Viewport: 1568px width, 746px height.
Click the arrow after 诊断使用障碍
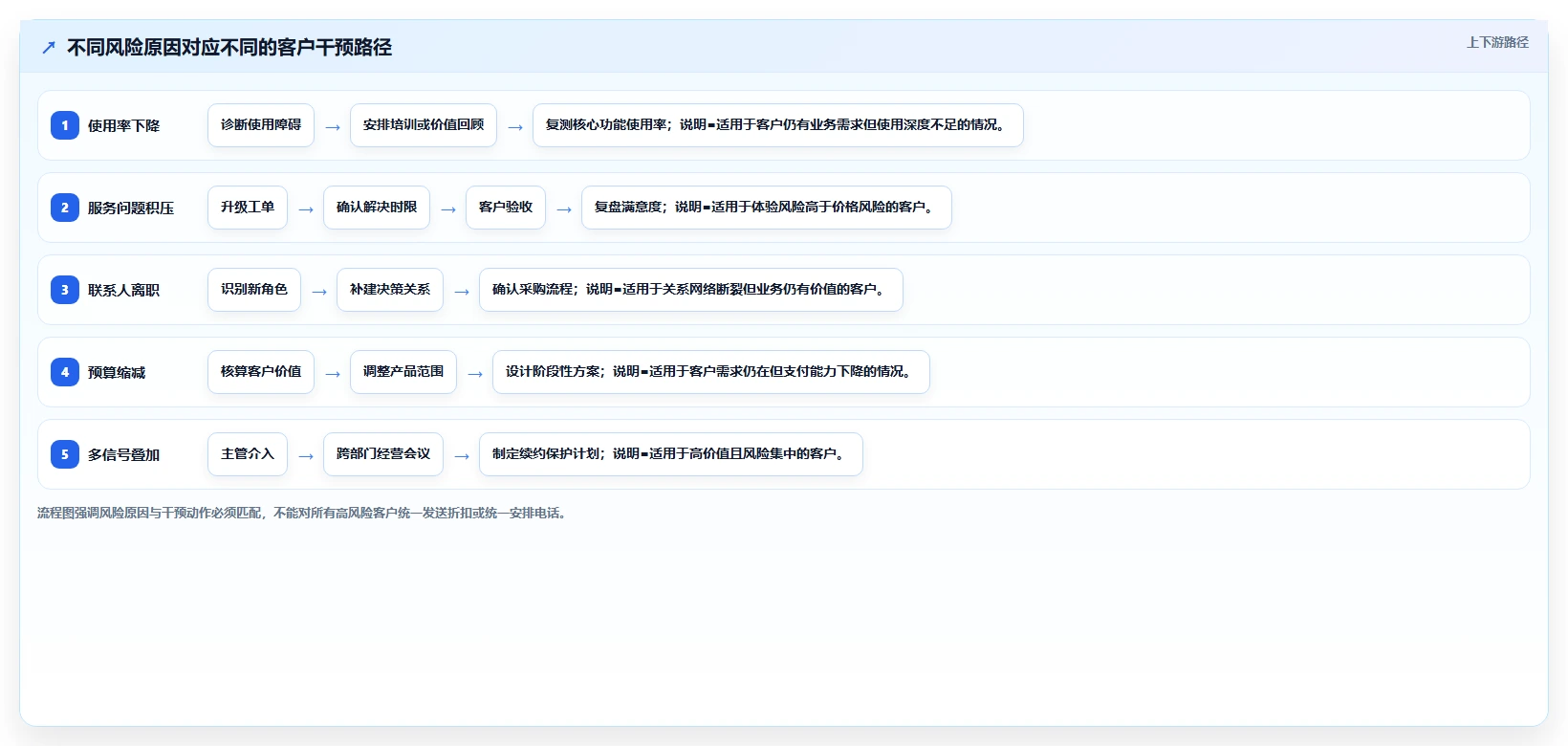[333, 127]
